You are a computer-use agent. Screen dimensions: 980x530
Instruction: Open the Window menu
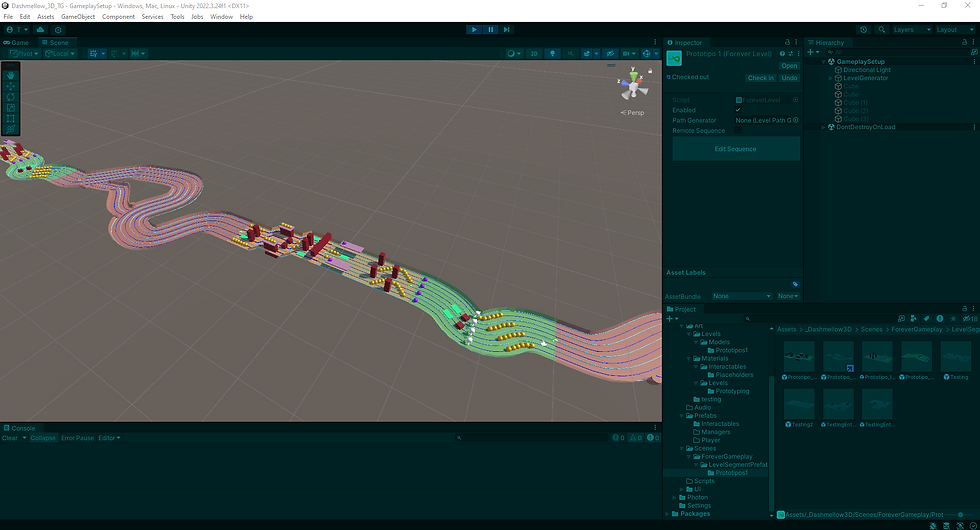[221, 17]
